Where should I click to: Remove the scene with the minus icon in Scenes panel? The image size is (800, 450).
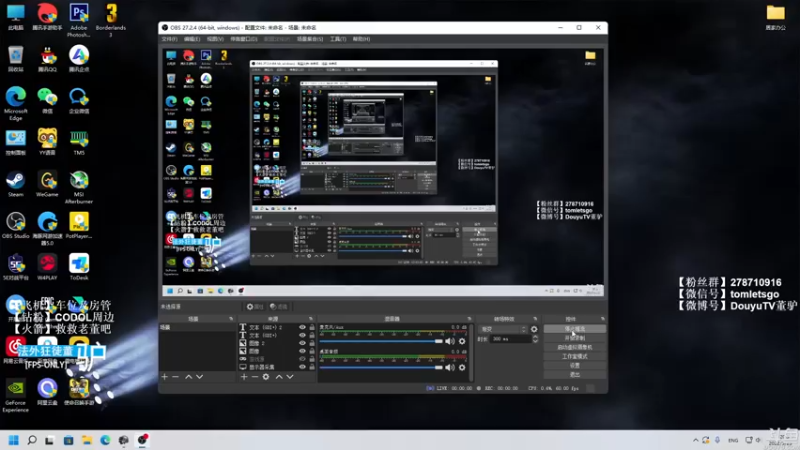(x=176, y=377)
